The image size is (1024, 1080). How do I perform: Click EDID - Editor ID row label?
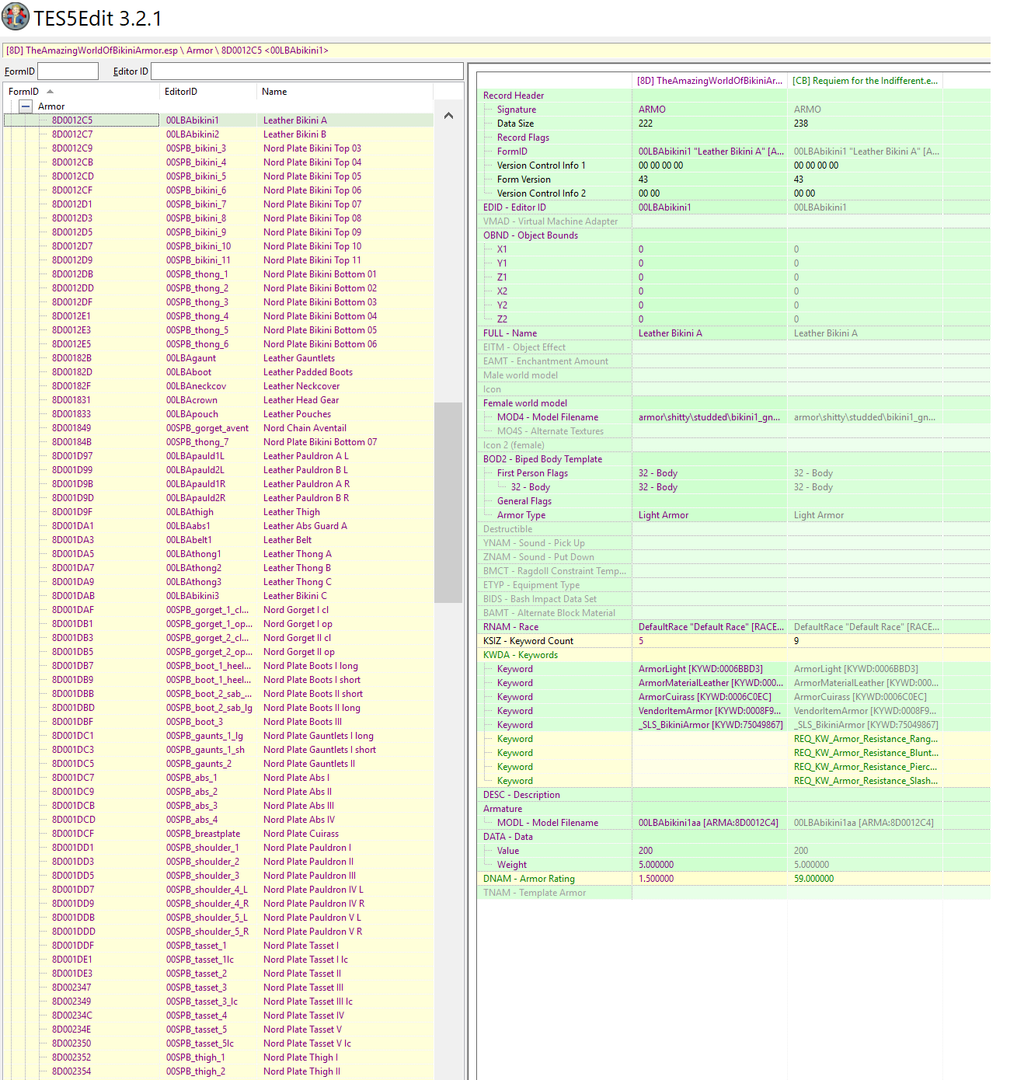[514, 207]
